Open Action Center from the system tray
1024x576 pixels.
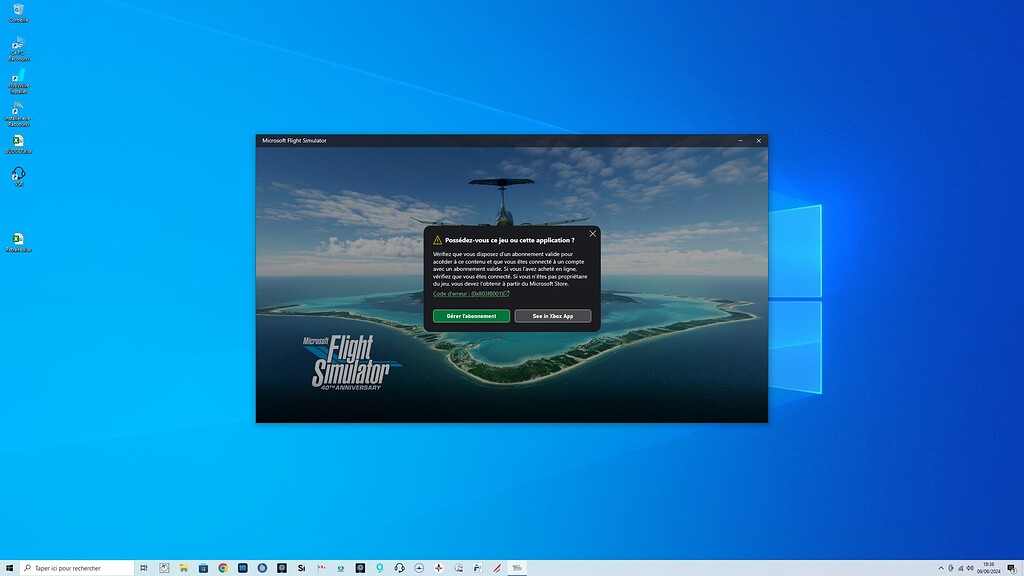click(x=1012, y=567)
